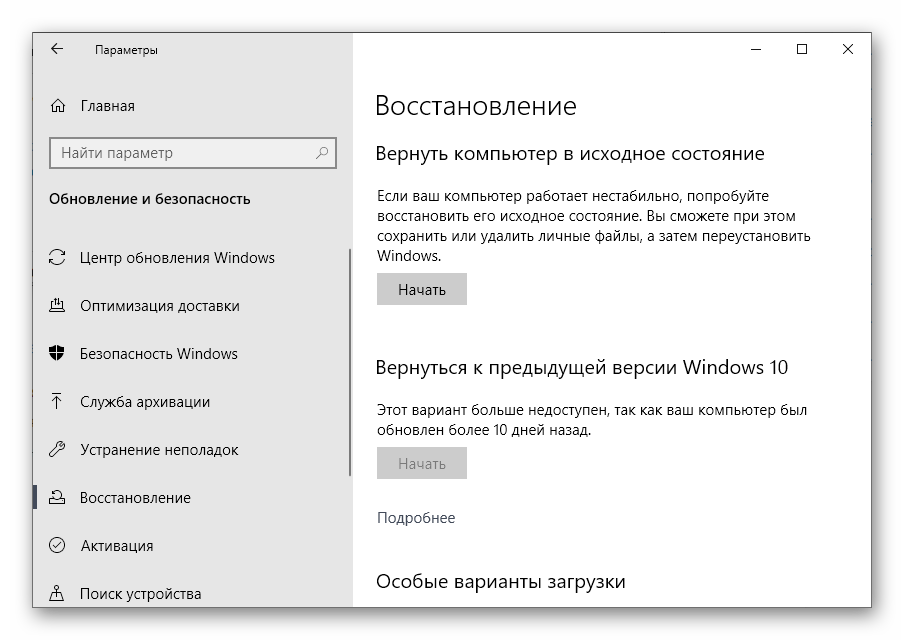Select Оптимизация доставки in sidebar

coord(160,306)
